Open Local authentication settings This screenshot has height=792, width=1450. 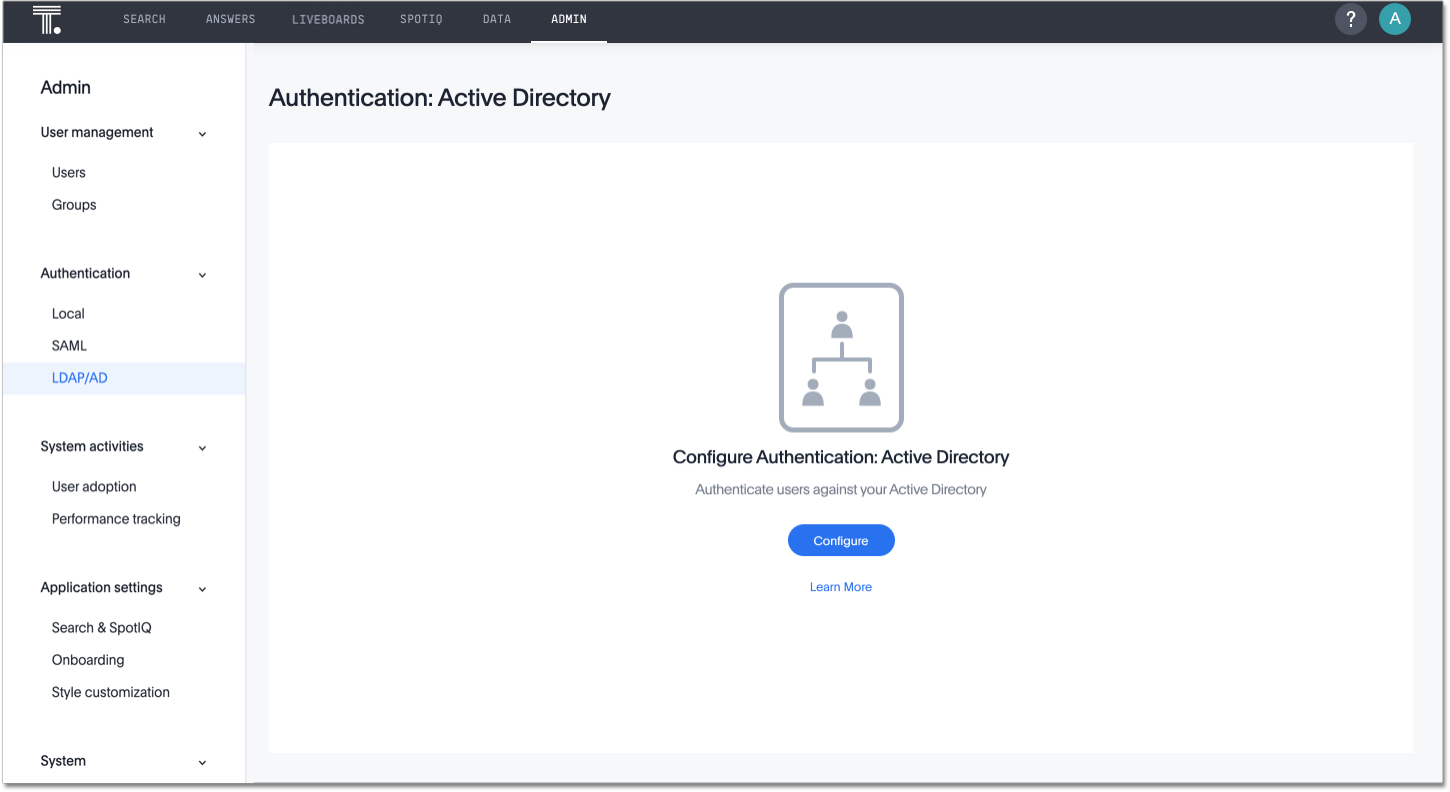[67, 313]
